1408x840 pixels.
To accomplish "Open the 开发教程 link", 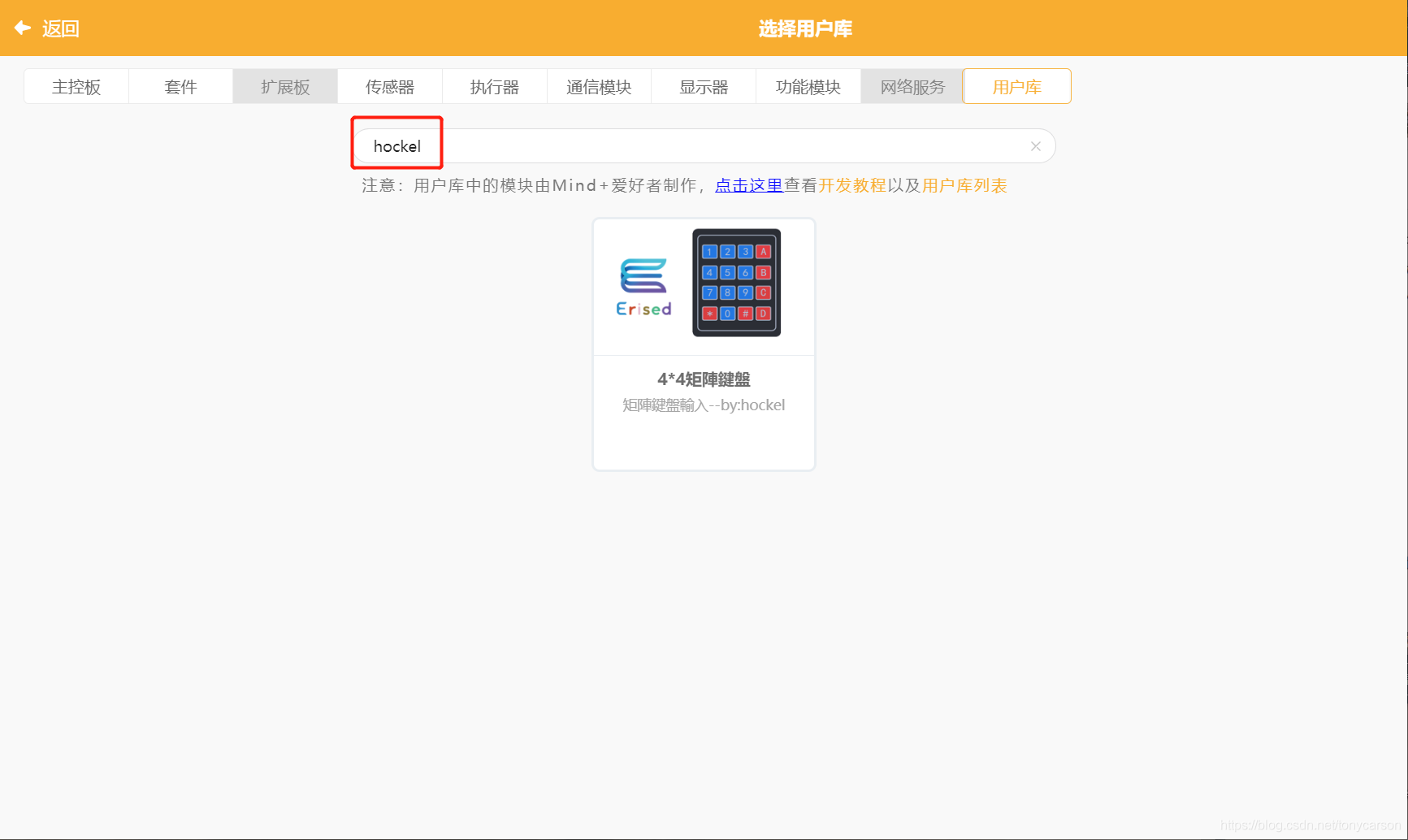I will tap(851, 185).
